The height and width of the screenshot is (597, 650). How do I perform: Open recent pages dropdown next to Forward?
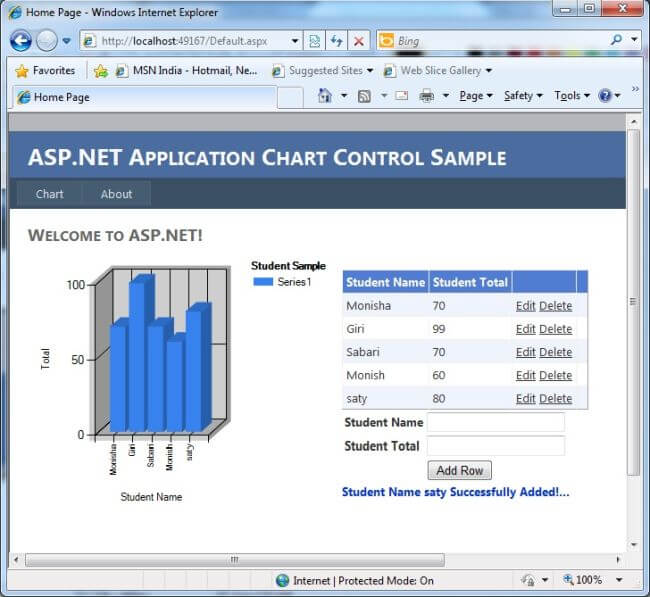[66, 41]
